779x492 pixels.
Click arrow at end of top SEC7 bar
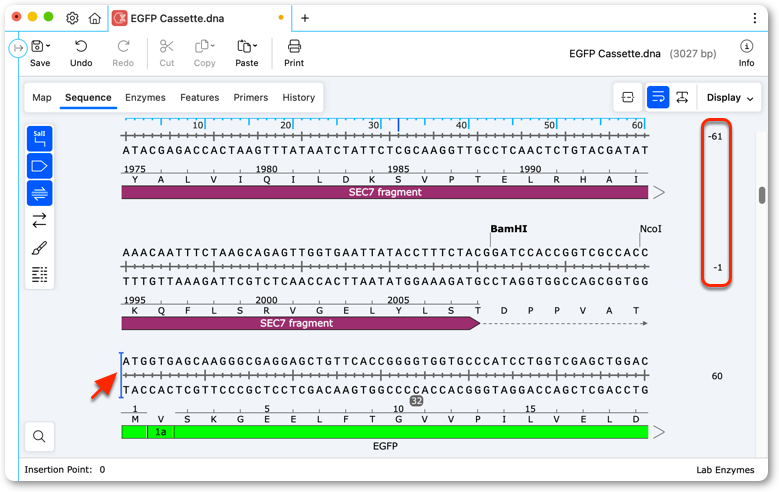659,192
